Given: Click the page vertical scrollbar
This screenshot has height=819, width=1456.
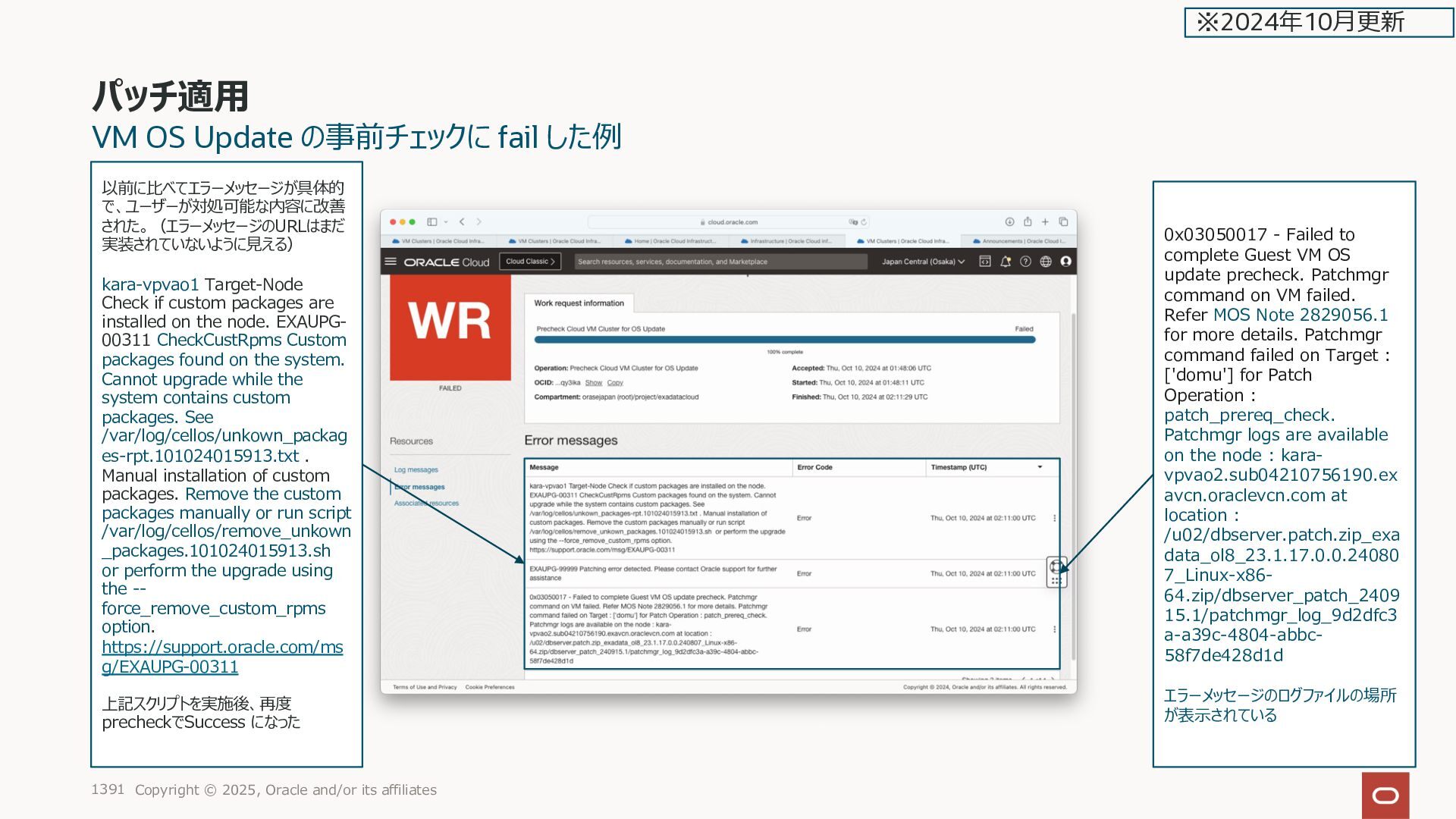Looking at the screenshot, I should (1073, 485).
